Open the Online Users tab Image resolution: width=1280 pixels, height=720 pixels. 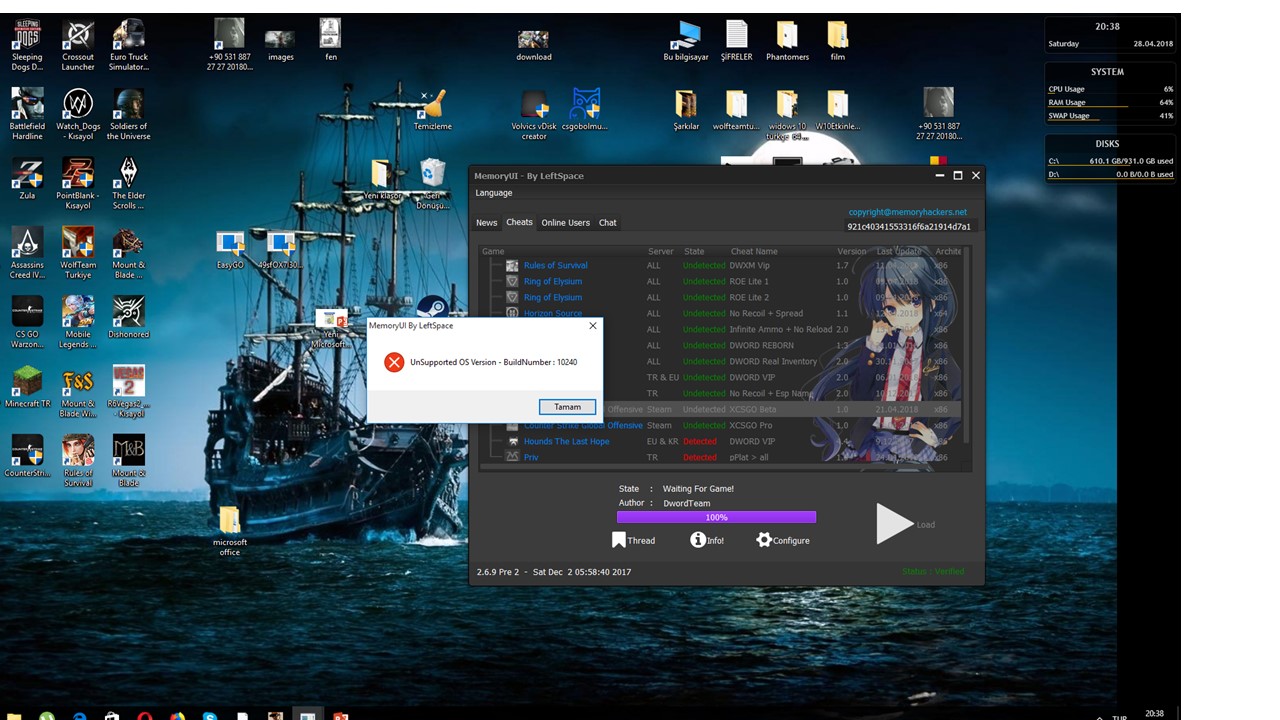pos(566,223)
